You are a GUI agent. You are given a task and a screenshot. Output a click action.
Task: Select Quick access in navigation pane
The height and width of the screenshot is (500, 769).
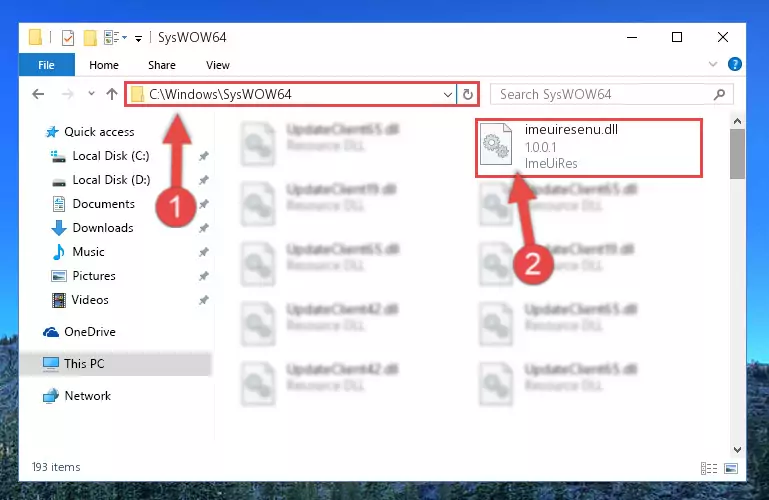[99, 132]
